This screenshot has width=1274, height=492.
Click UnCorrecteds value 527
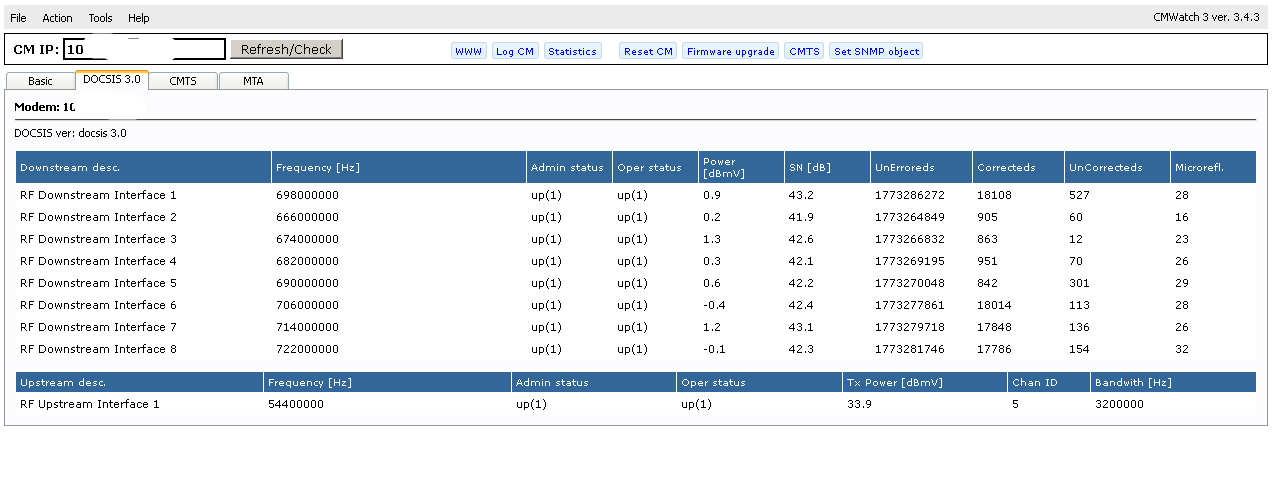[1079, 195]
